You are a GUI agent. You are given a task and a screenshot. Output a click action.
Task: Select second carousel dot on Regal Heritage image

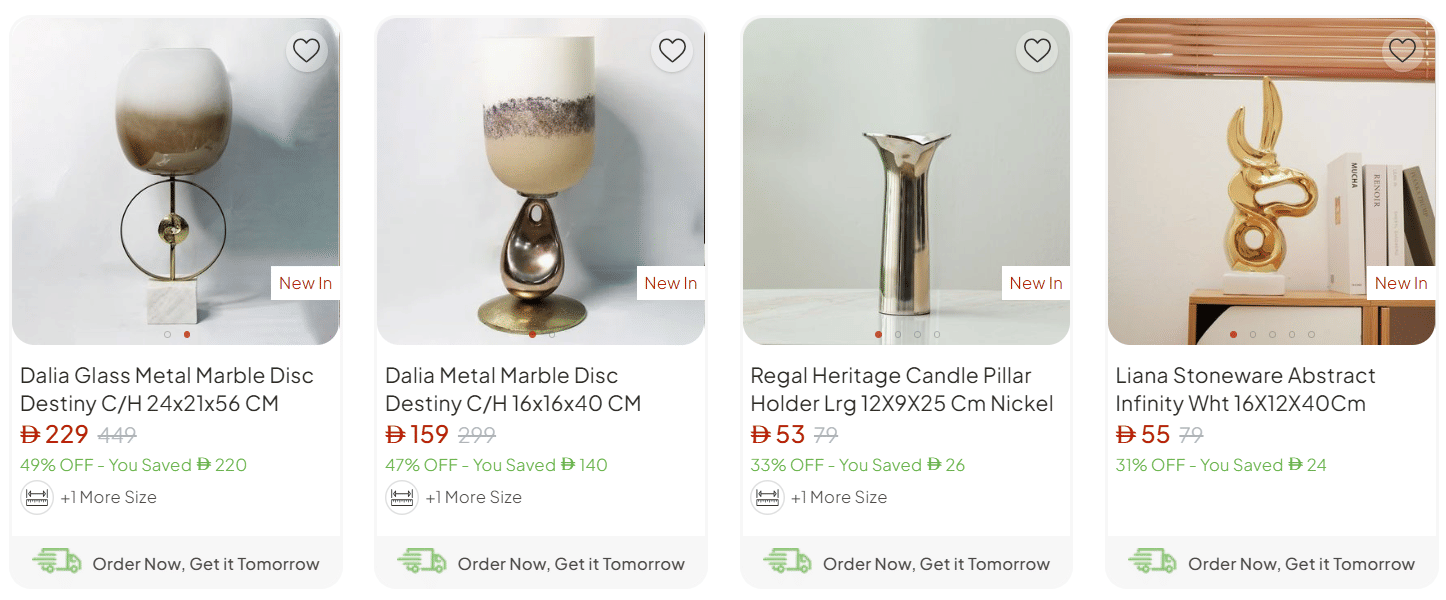click(898, 335)
